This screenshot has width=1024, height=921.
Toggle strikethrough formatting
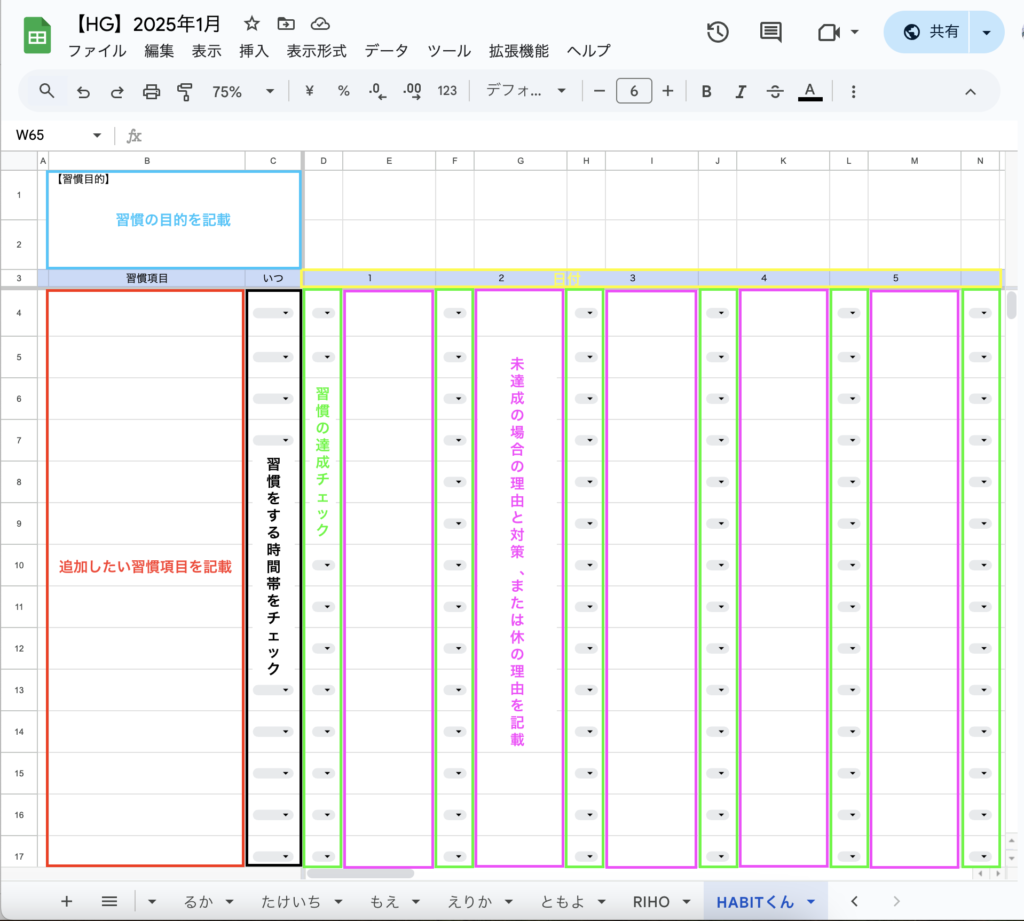point(775,91)
